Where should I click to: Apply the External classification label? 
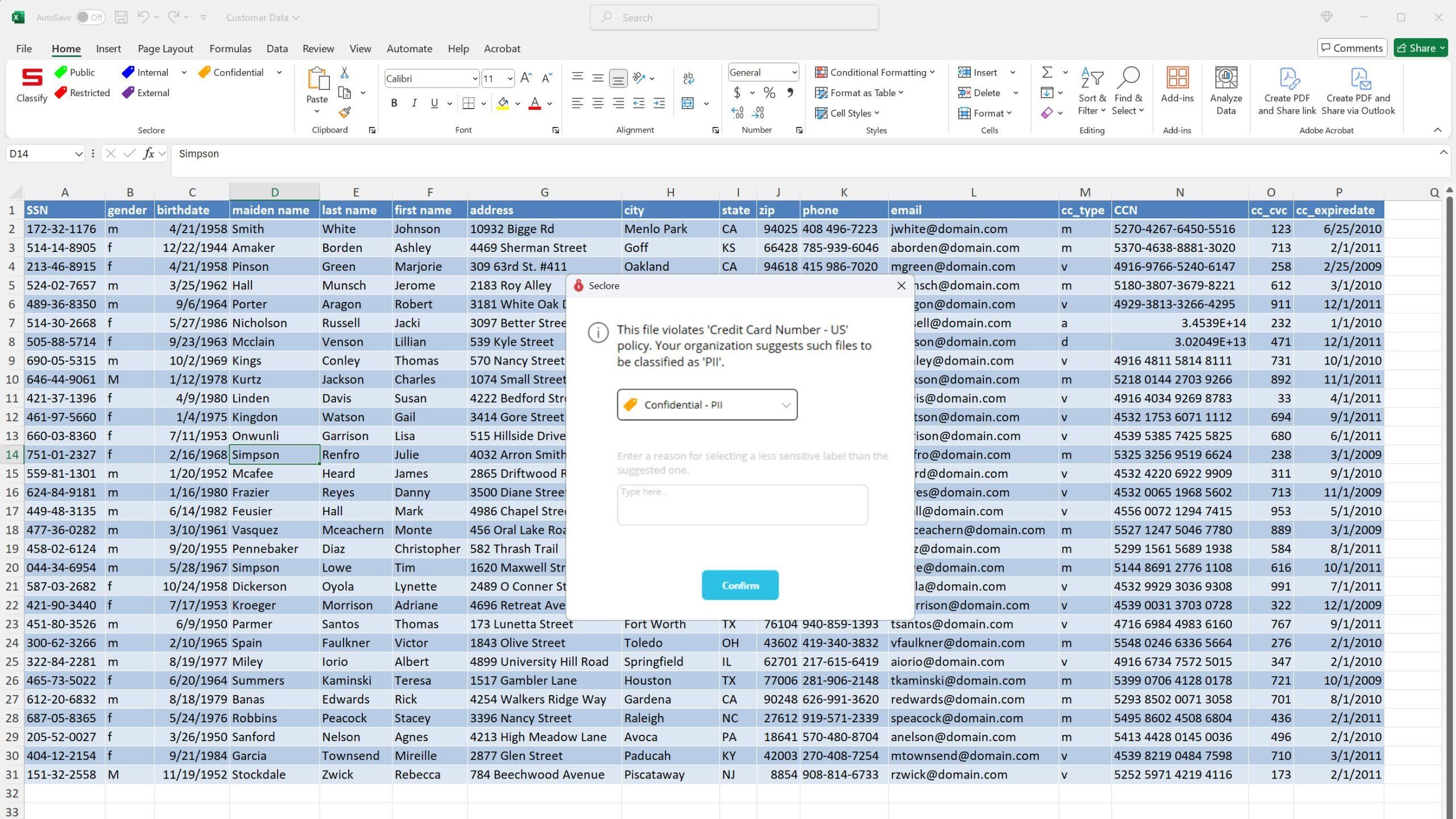[146, 93]
